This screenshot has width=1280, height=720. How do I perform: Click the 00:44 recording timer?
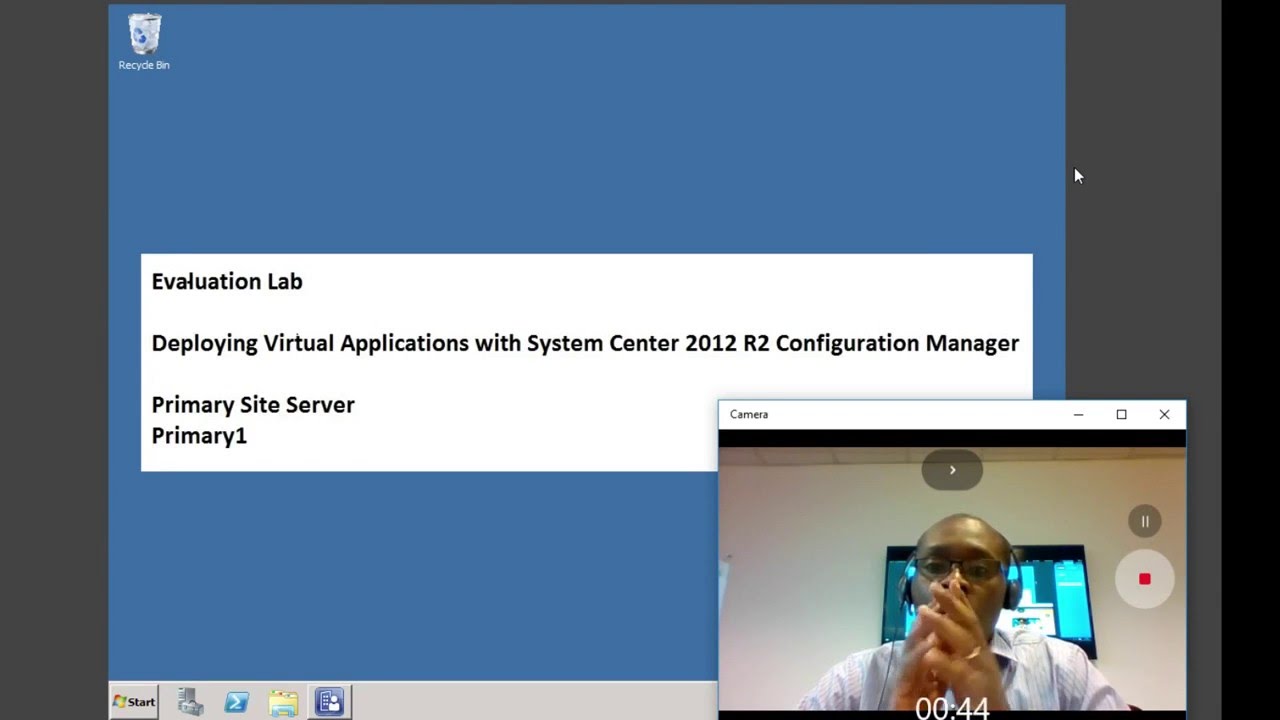[952, 708]
